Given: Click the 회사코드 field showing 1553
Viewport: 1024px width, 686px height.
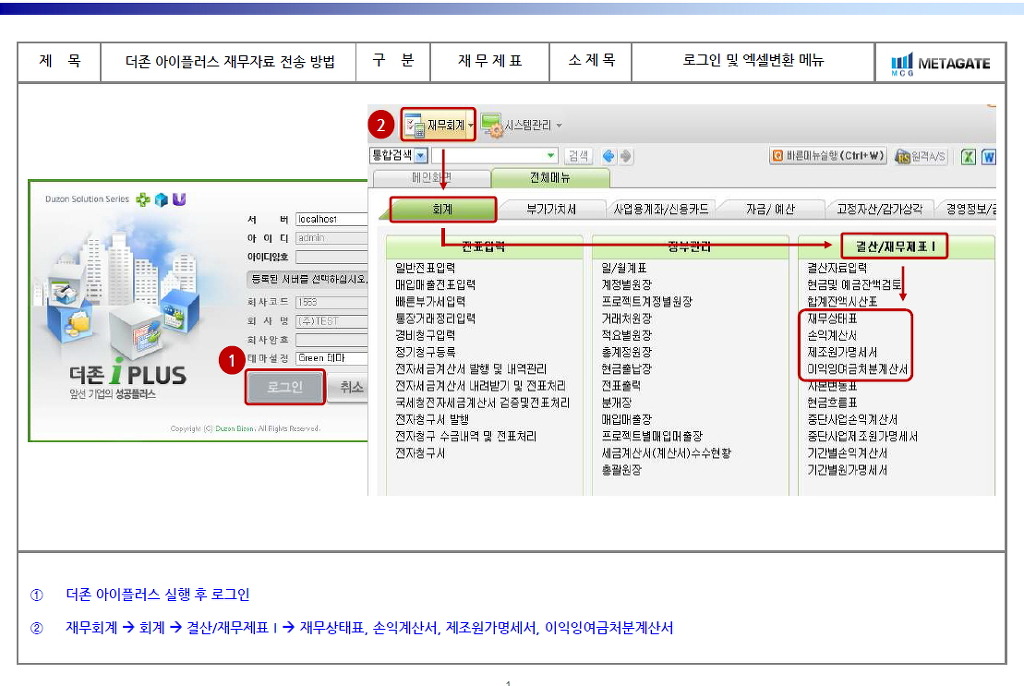Looking at the screenshot, I should click(x=331, y=302).
